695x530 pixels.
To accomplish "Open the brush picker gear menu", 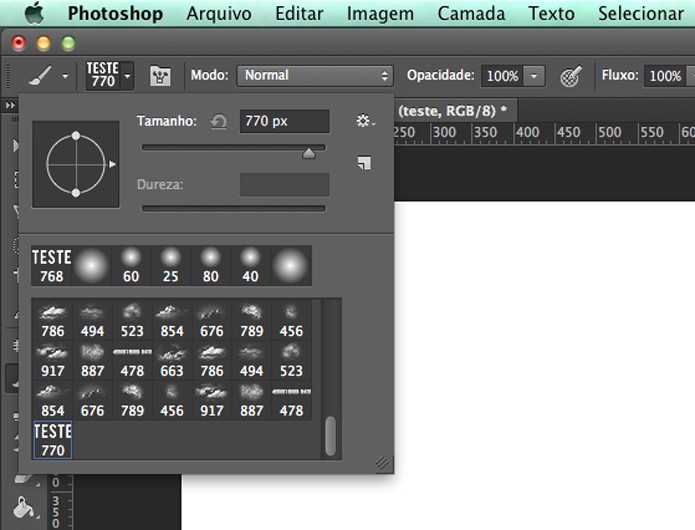I will pos(365,121).
